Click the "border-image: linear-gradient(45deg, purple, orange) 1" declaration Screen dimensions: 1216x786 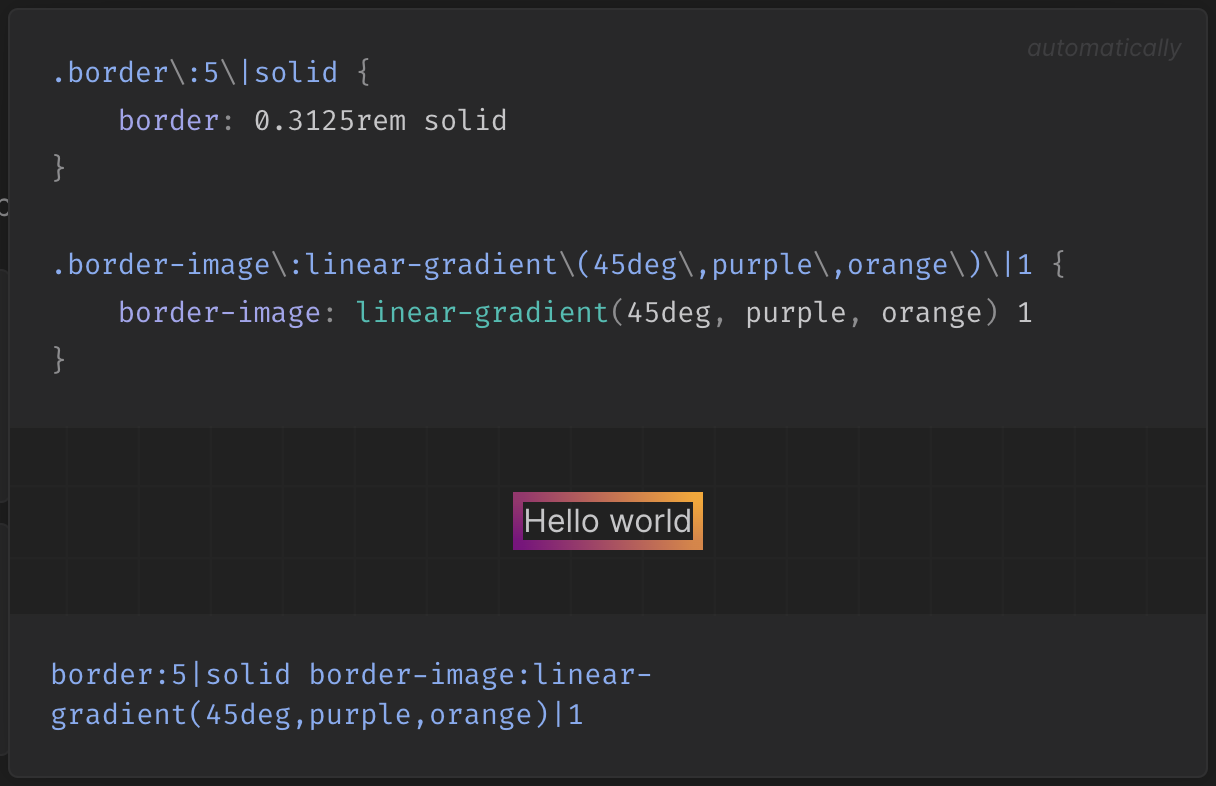576,313
